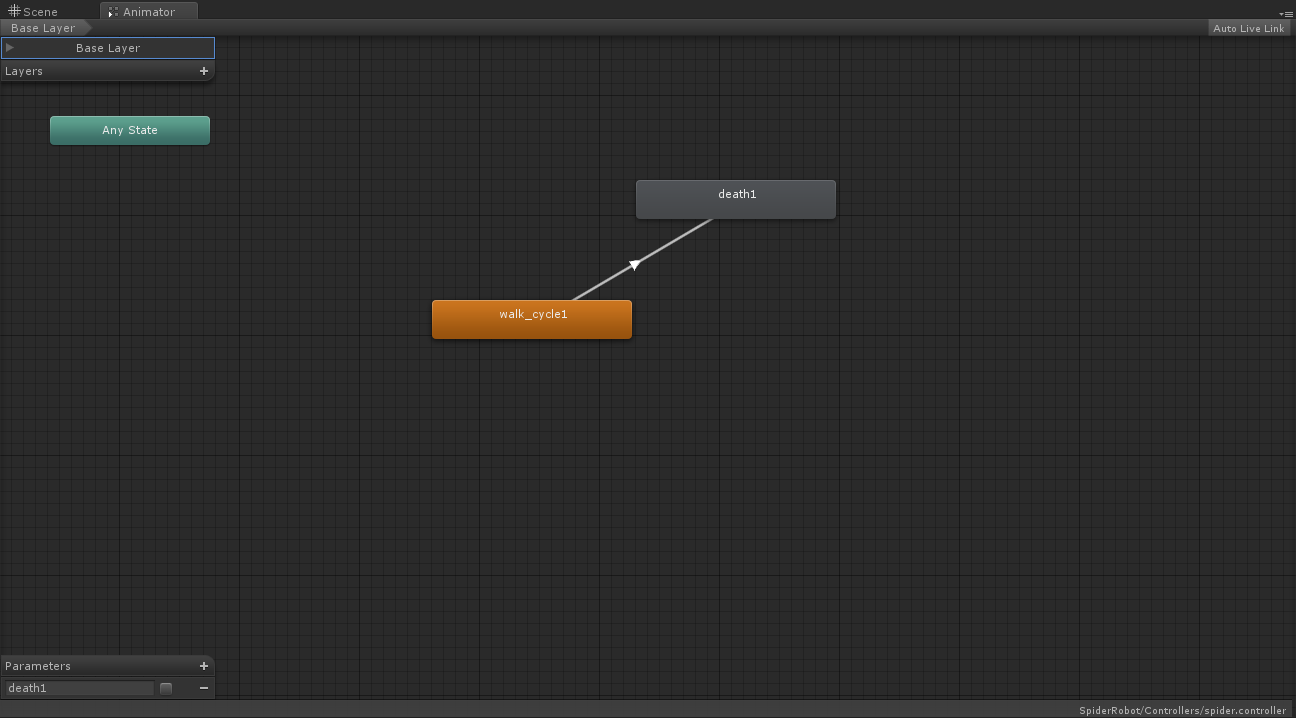Click the death1 parameter name field
The height and width of the screenshot is (718, 1296).
[x=79, y=688]
